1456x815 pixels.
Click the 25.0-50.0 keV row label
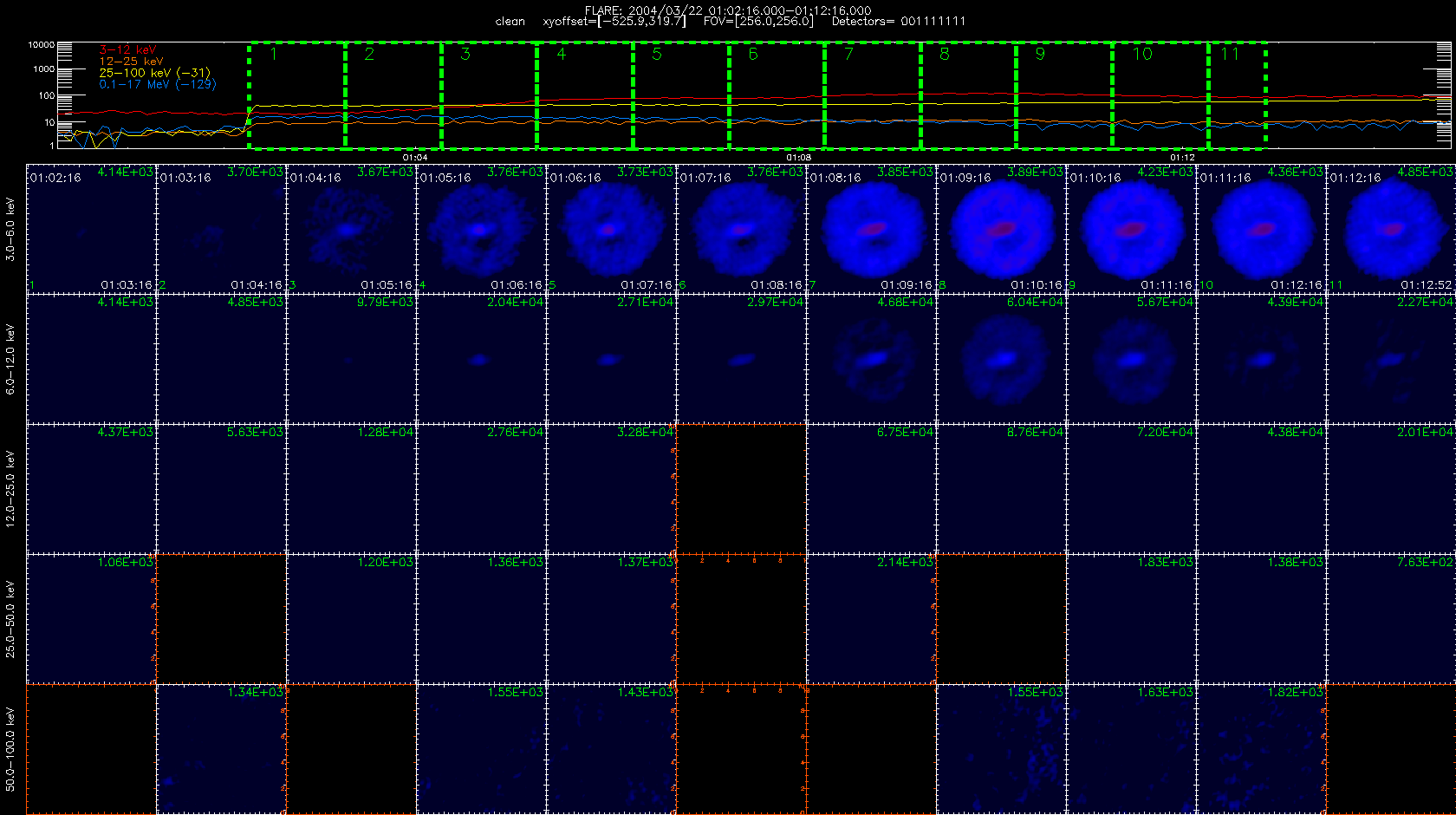(10, 619)
